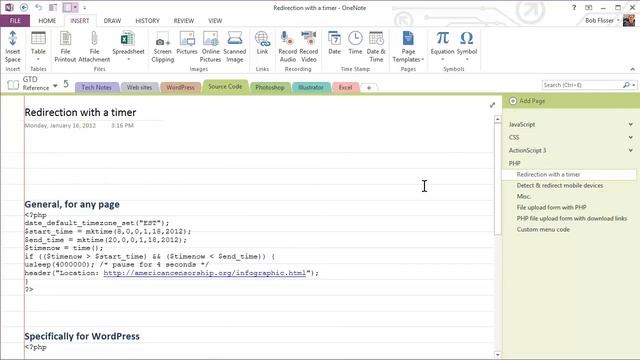Click the Undo button
This screenshot has height=360, width=640.
click(38, 7)
